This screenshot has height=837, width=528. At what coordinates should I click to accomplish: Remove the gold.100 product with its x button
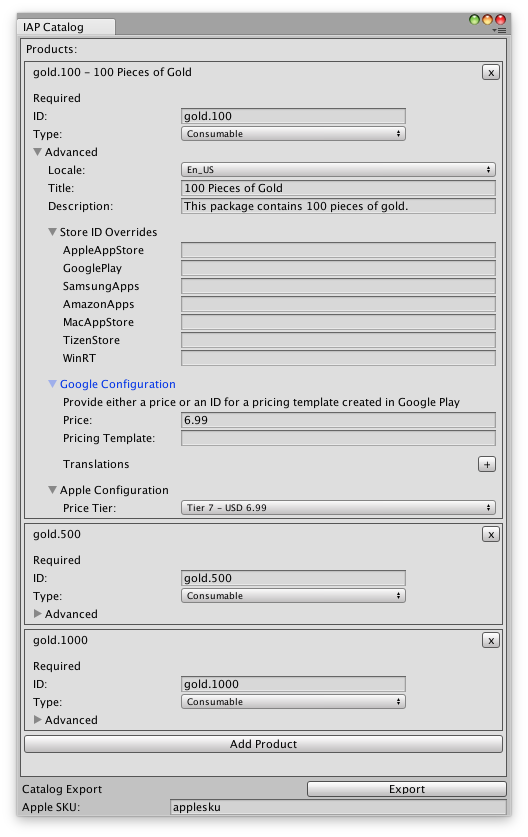pyautogui.click(x=491, y=72)
